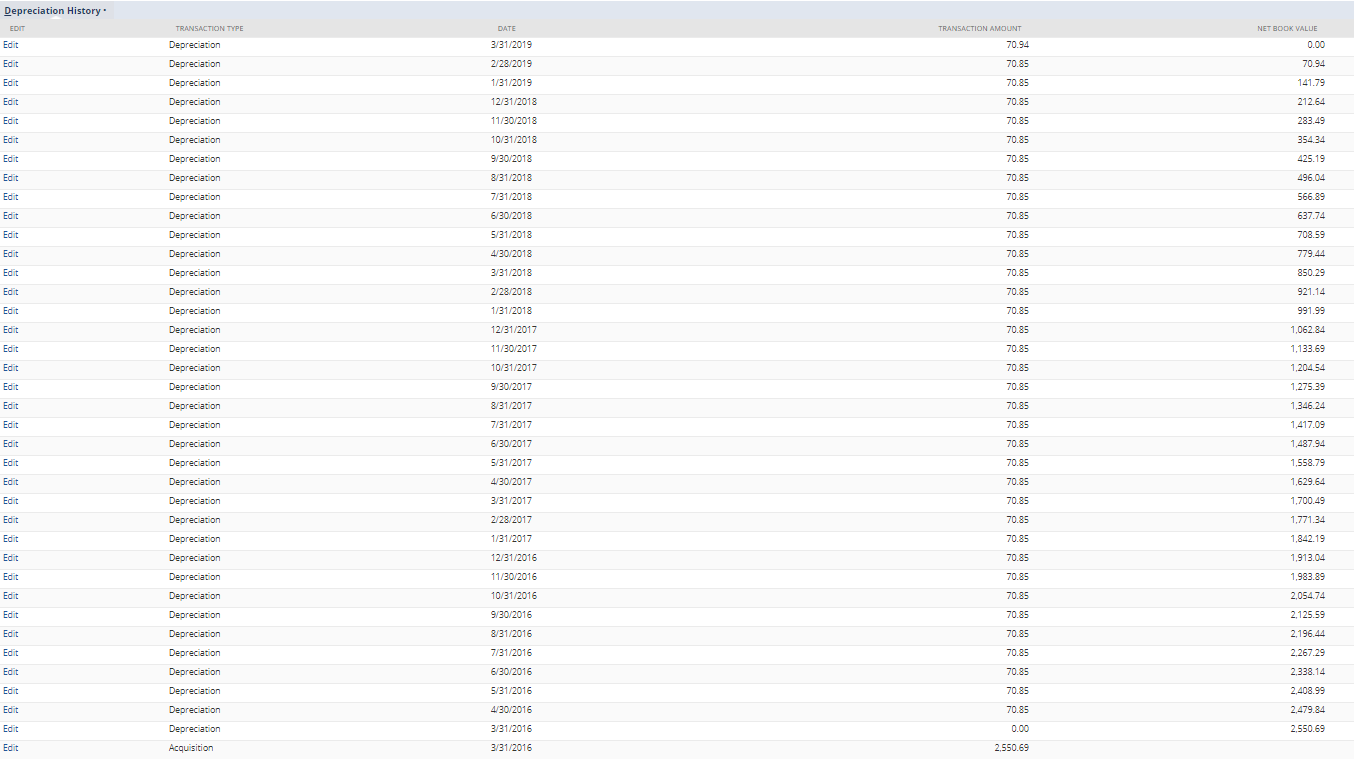The height and width of the screenshot is (759, 1354).
Task: Click Edit for the 4/30/2017 depreciation
Action: tap(11, 482)
